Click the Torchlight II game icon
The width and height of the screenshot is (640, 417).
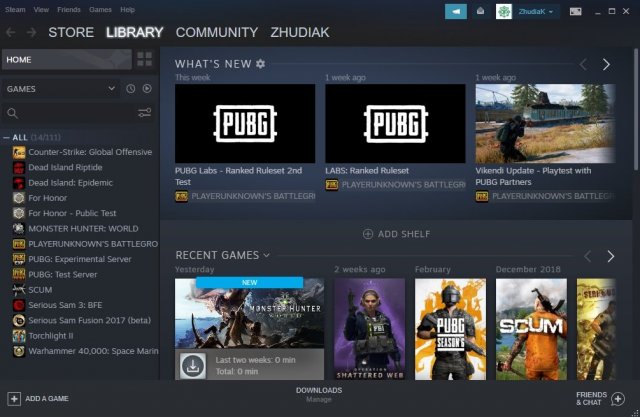pyautogui.click(x=19, y=336)
